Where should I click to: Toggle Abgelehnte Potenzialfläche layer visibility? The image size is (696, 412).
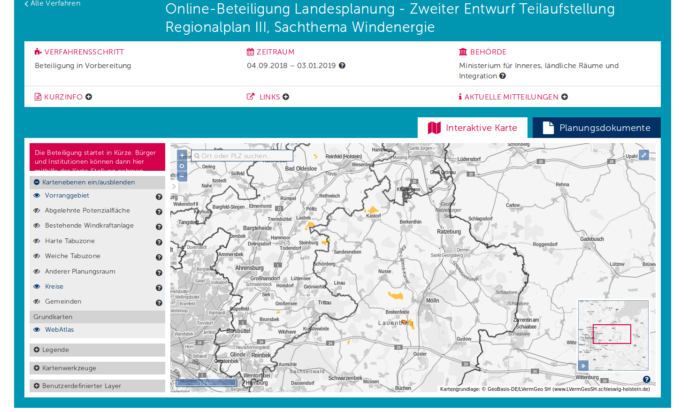(x=37, y=210)
